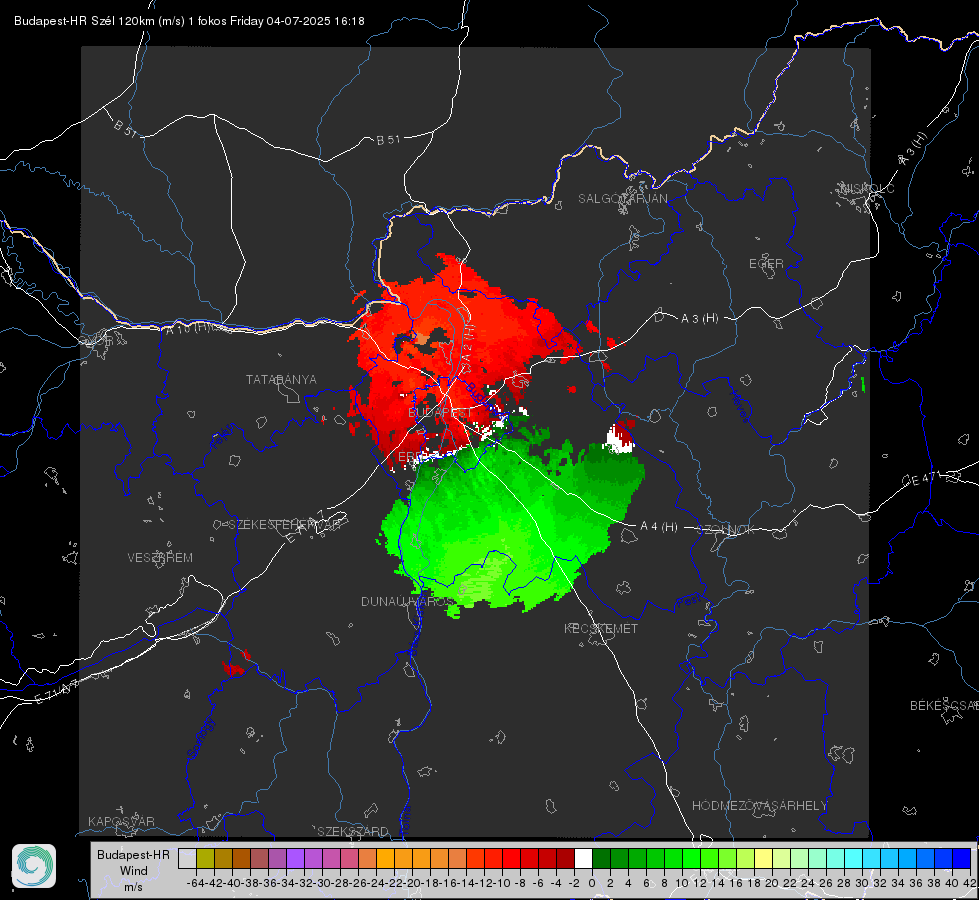Screen dimensions: 979x900
Task: Choose the pink swatch between -28 and -26
Action: (350, 858)
